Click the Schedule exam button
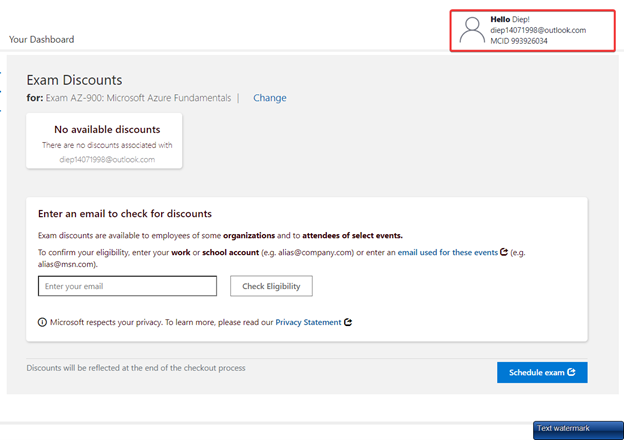 coord(541,372)
